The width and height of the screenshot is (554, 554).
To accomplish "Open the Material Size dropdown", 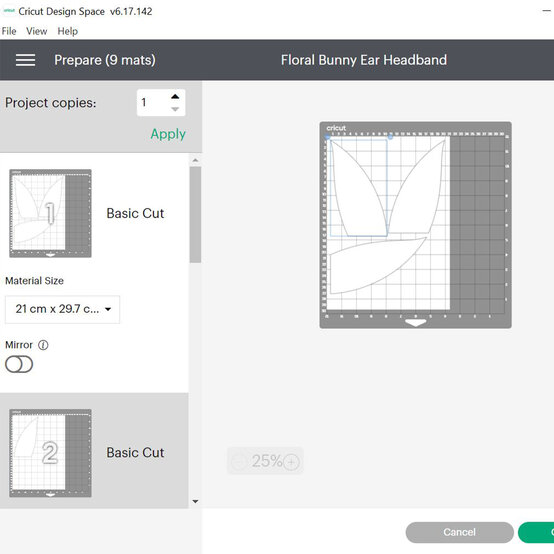I will tap(63, 309).
